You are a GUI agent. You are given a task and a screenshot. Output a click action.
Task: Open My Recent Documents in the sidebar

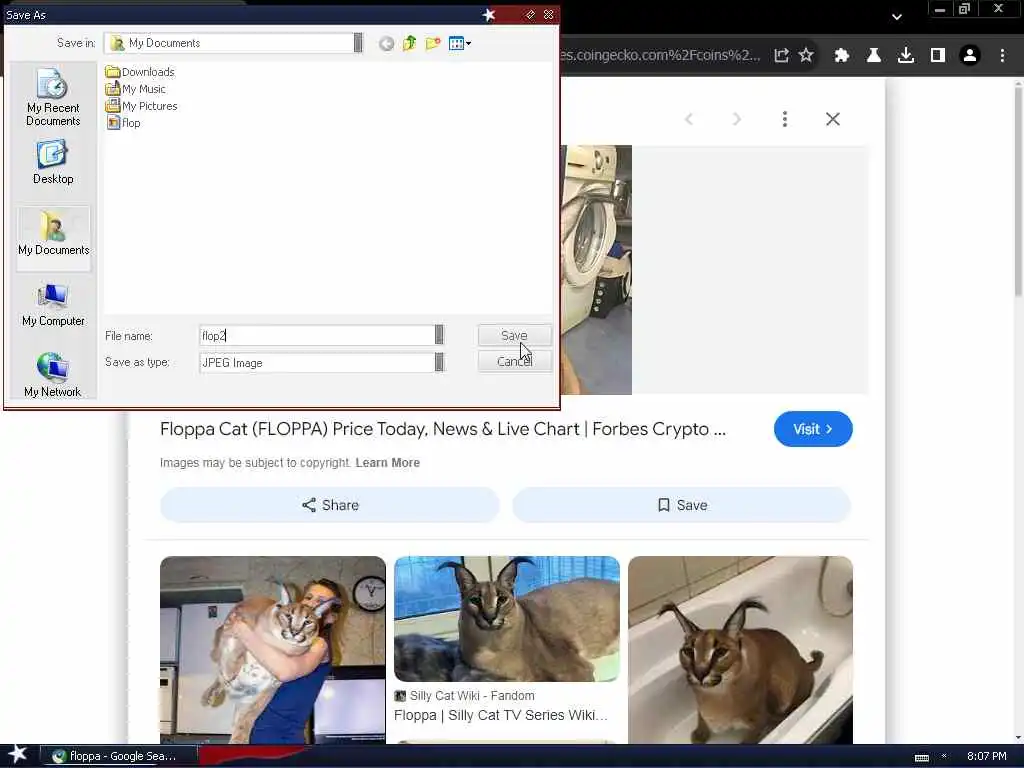[53, 97]
